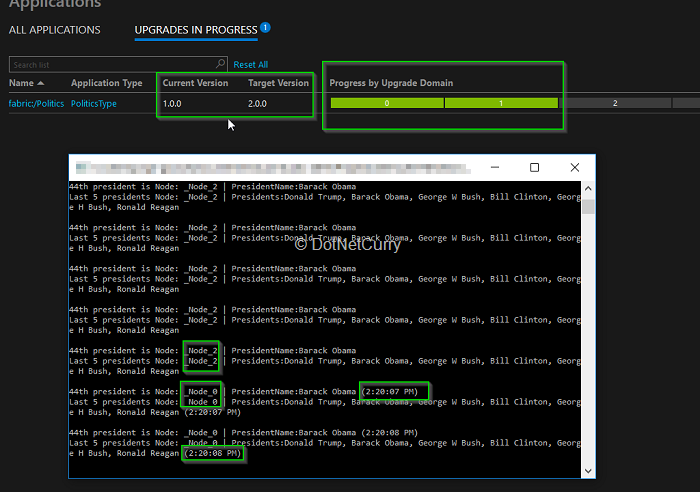Click the timestamp (2:20:07 PM) after Barack Obama
Image resolution: width=700 pixels, height=492 pixels.
coord(390,392)
